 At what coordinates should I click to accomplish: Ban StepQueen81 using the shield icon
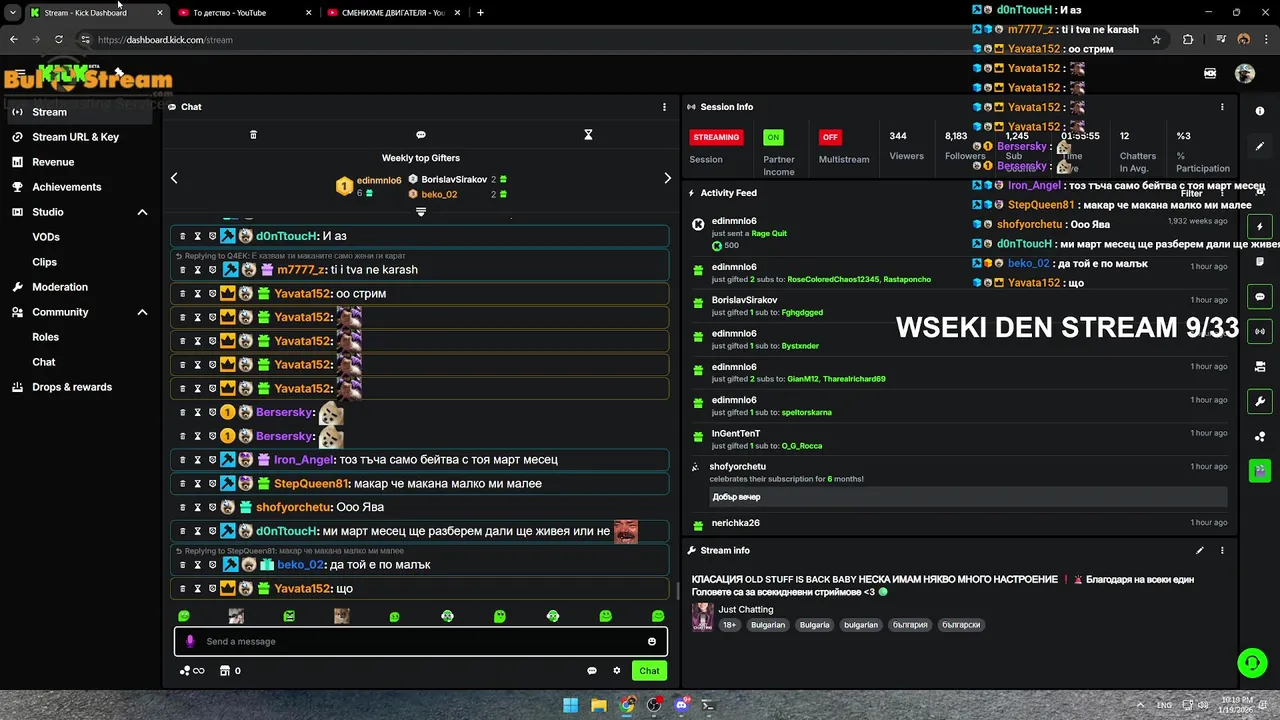(213, 484)
